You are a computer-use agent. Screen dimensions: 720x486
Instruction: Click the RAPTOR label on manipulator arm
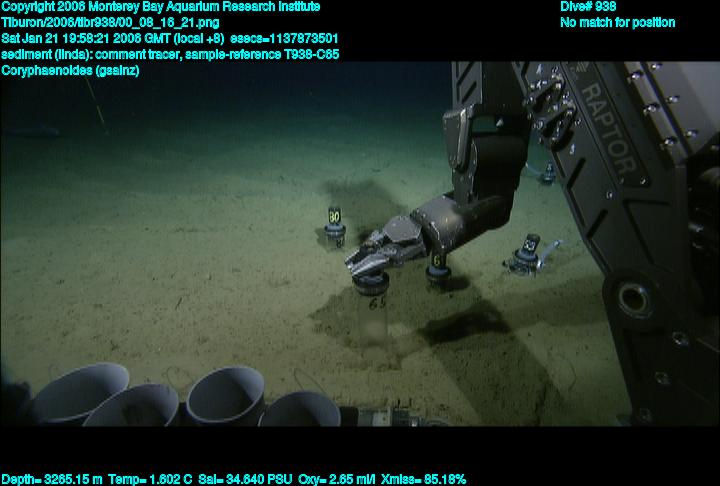609,130
